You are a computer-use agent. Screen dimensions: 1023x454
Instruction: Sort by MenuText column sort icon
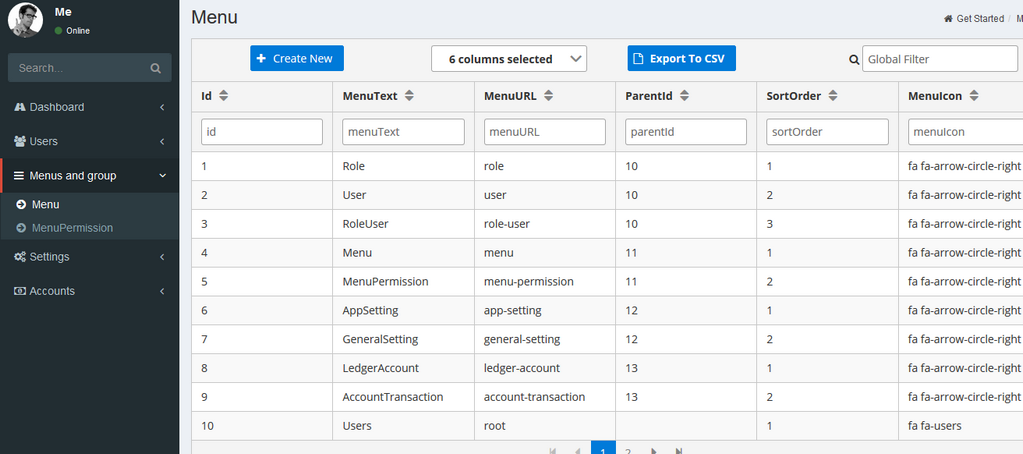pyautogui.click(x=410, y=96)
